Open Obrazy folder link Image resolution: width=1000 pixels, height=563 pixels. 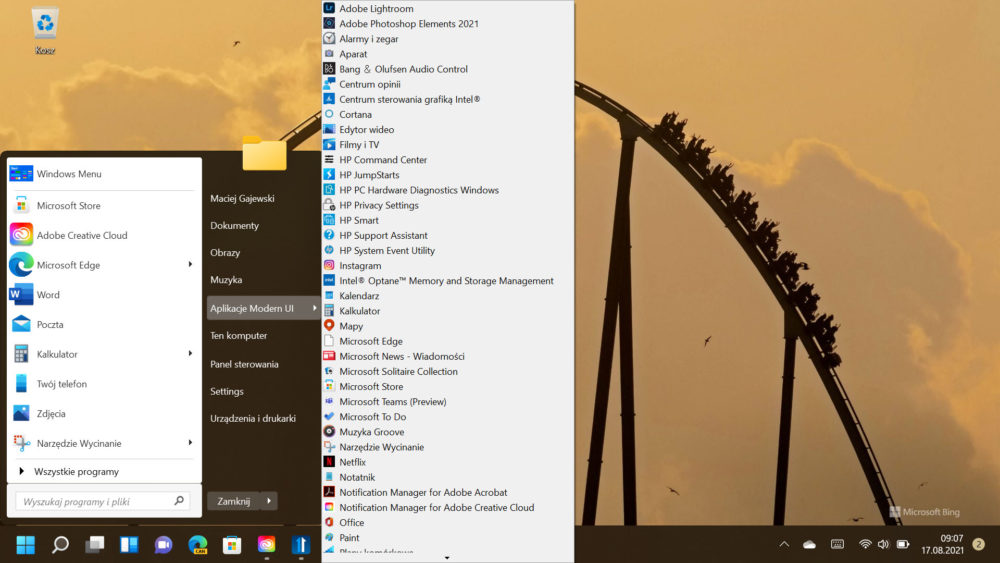pos(225,252)
